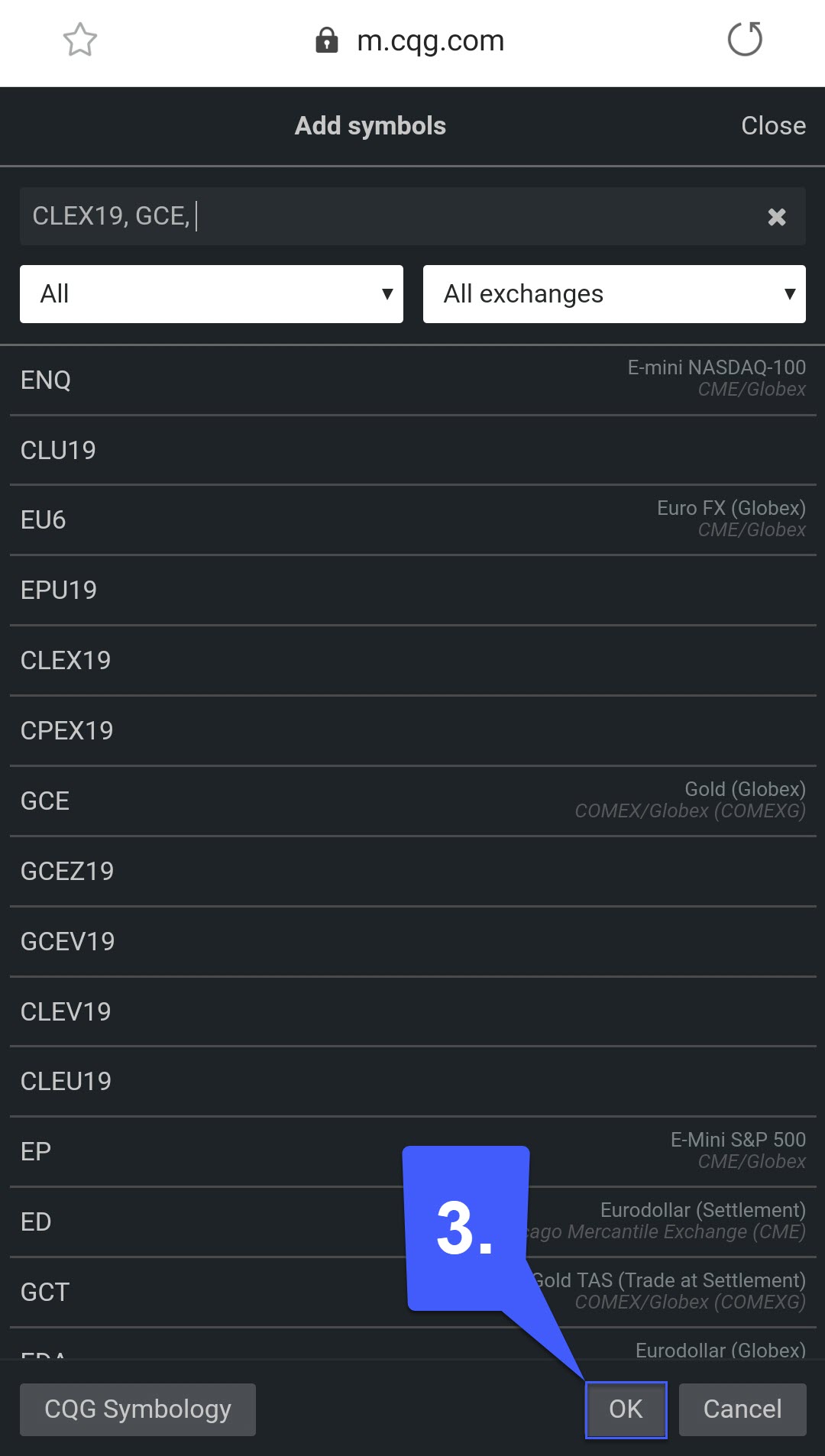Select the EP E-Mini S&P 500 symbol

coord(412,1152)
